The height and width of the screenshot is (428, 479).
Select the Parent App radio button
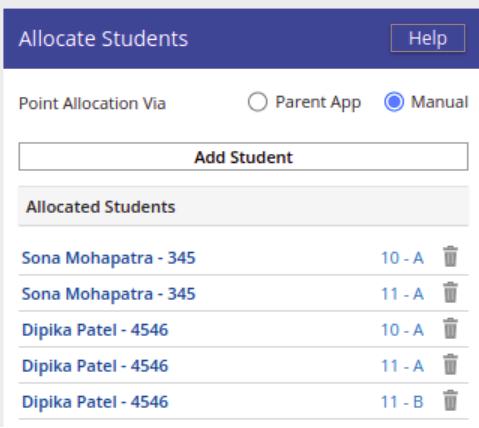[x=258, y=102]
